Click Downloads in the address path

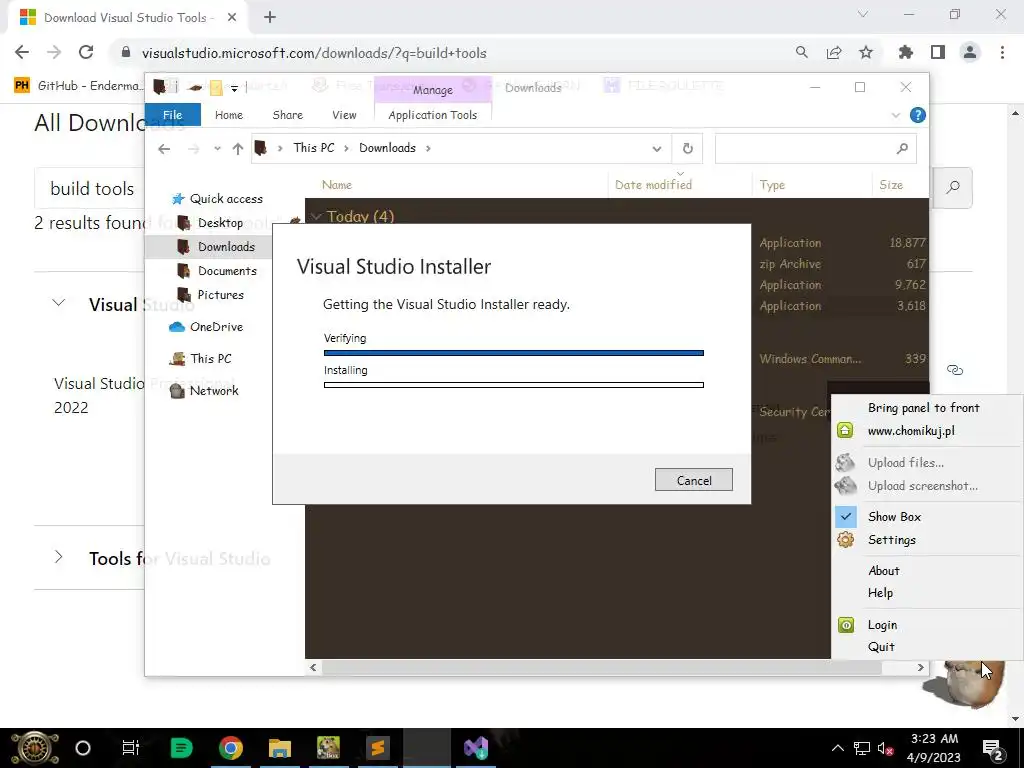point(387,148)
